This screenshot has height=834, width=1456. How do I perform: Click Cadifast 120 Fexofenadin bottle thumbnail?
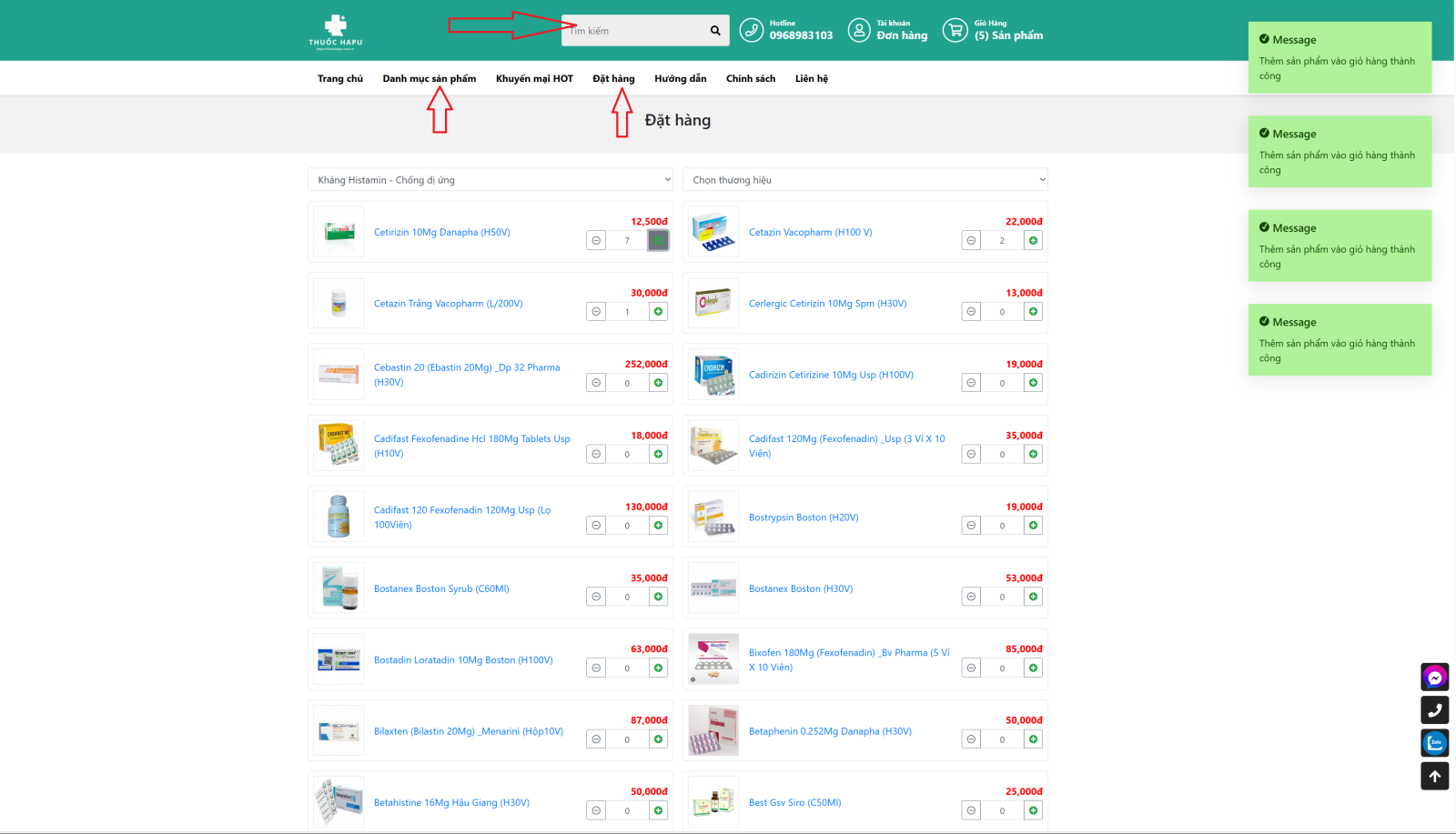[339, 517]
